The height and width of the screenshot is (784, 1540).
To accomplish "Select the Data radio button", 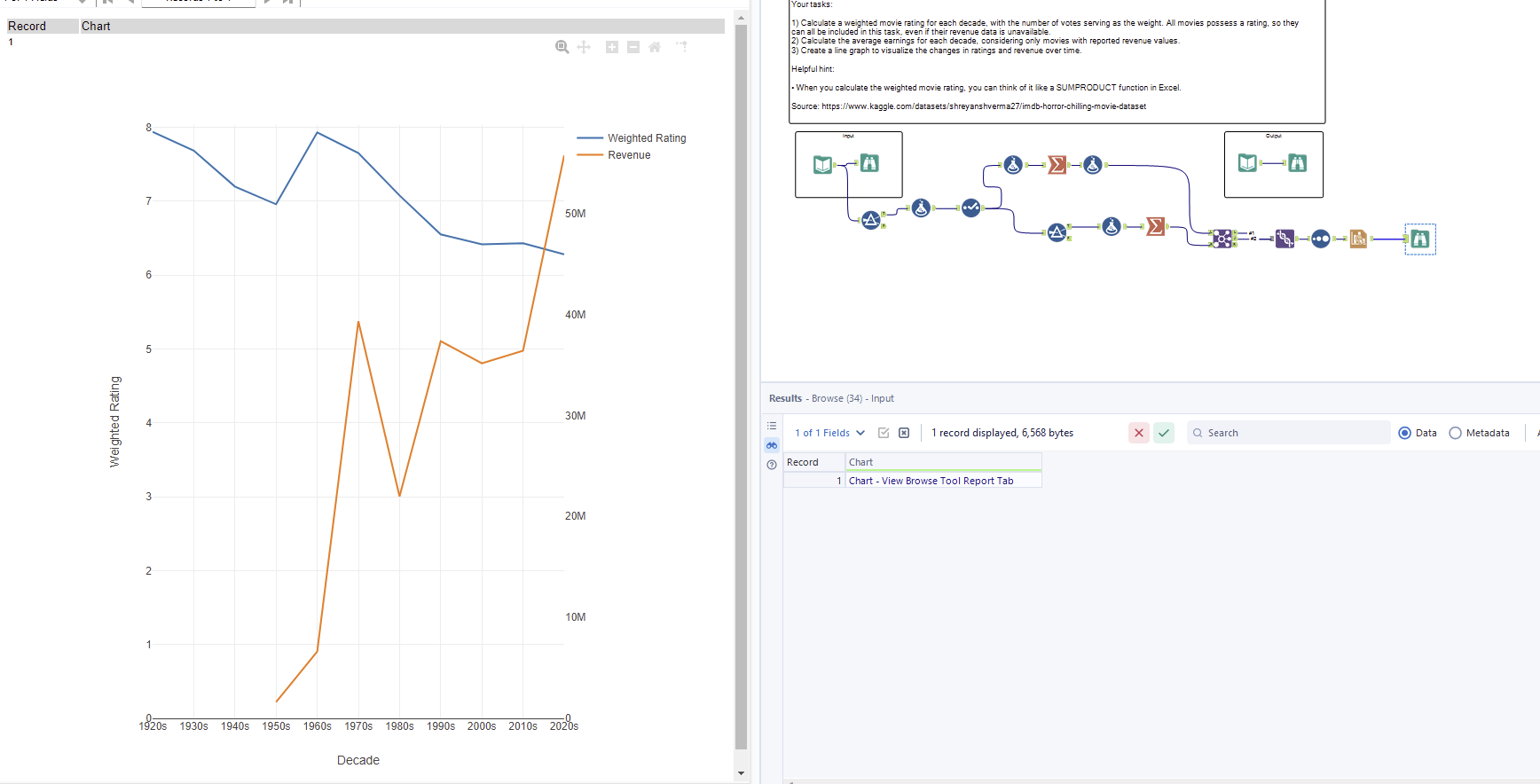I will click(x=1404, y=433).
